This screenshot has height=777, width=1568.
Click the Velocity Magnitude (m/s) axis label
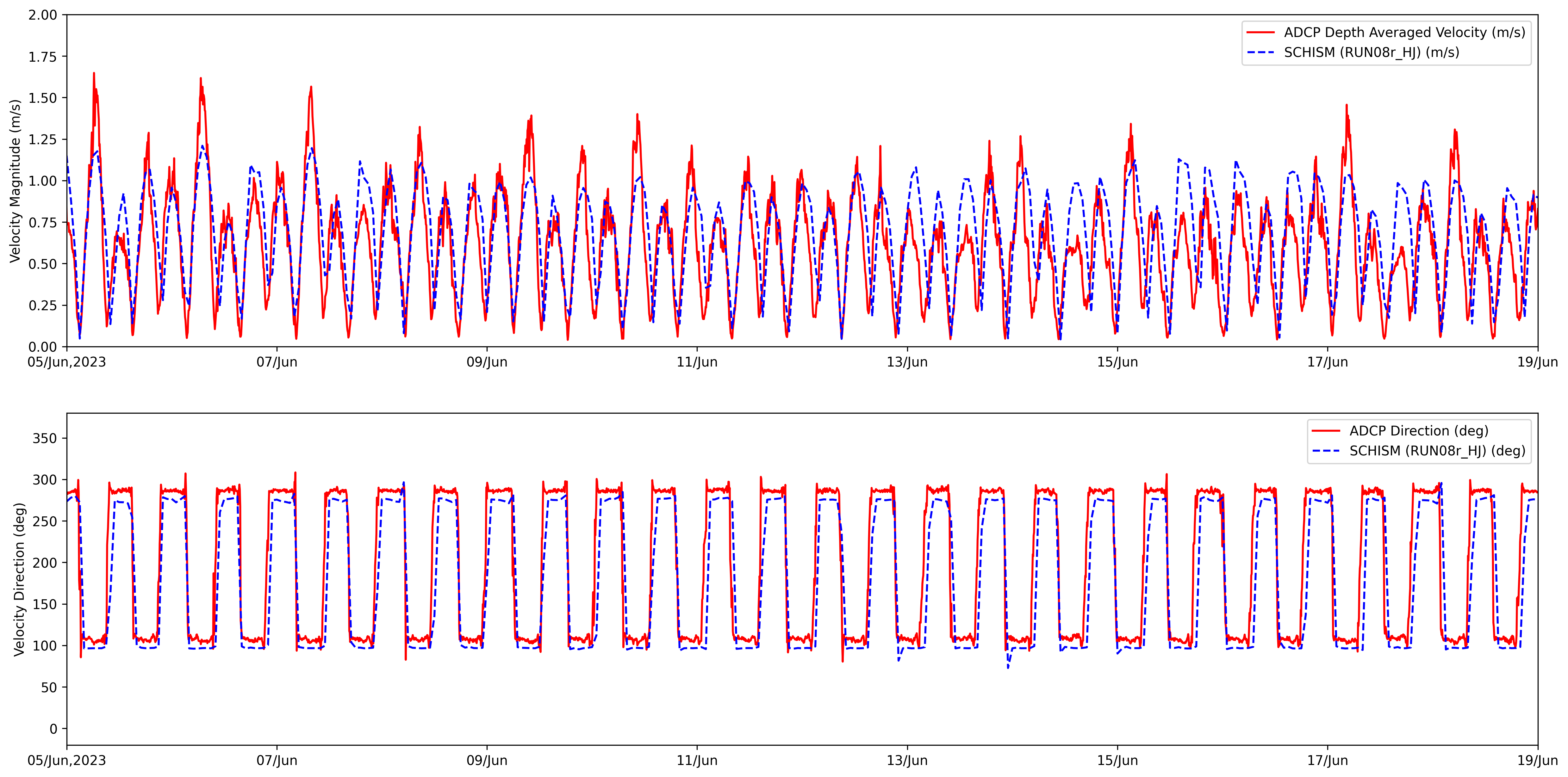[x=15, y=181]
